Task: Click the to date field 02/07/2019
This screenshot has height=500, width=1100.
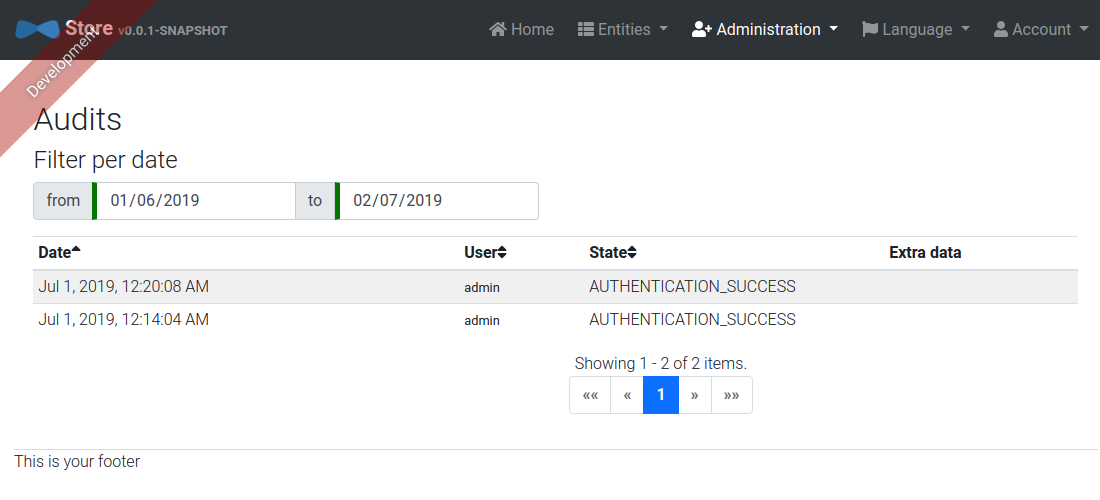Action: pyautogui.click(x=437, y=201)
